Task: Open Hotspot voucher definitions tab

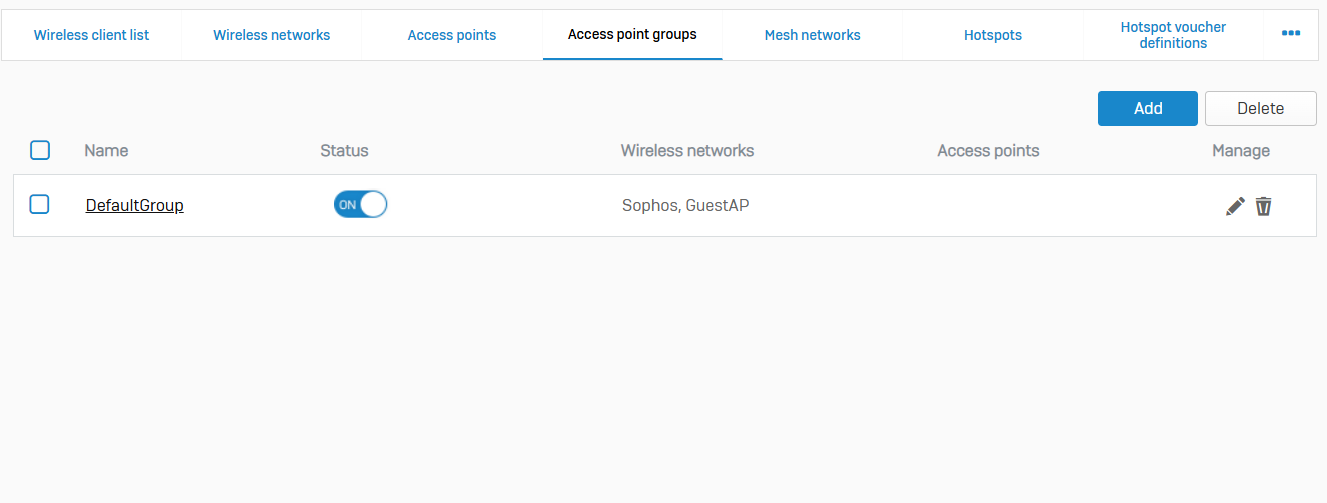Action: coord(1172,35)
